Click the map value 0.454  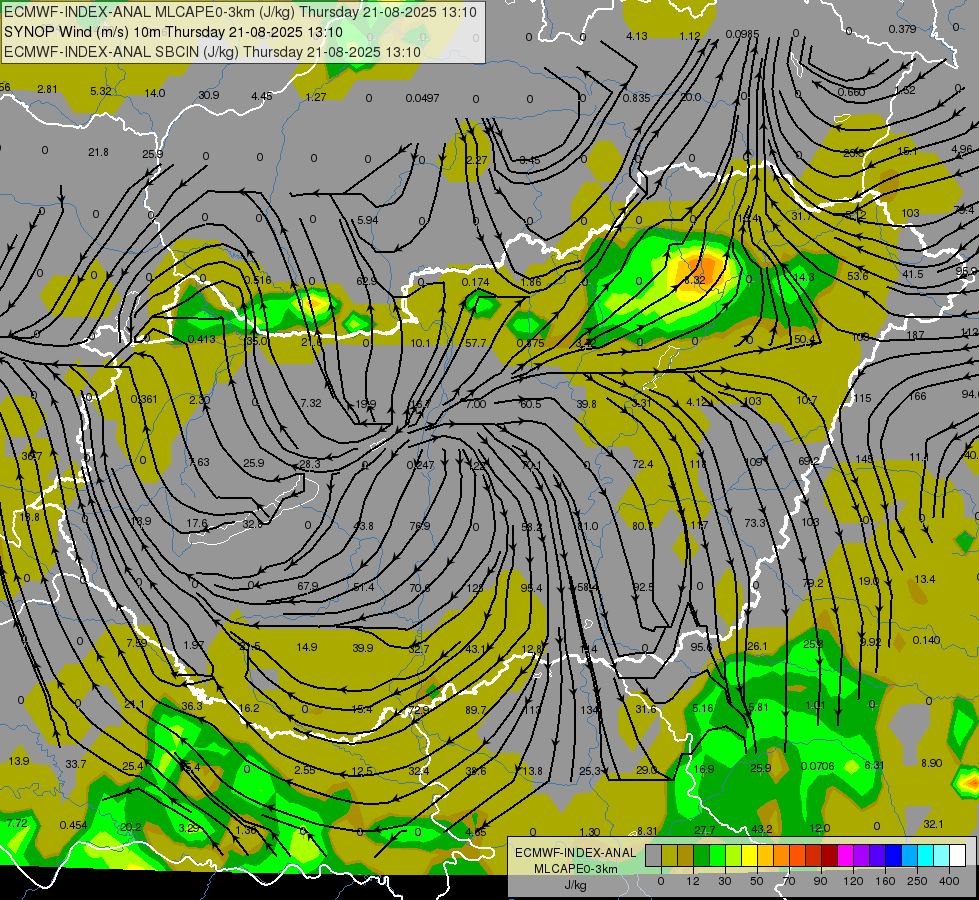coord(74,825)
